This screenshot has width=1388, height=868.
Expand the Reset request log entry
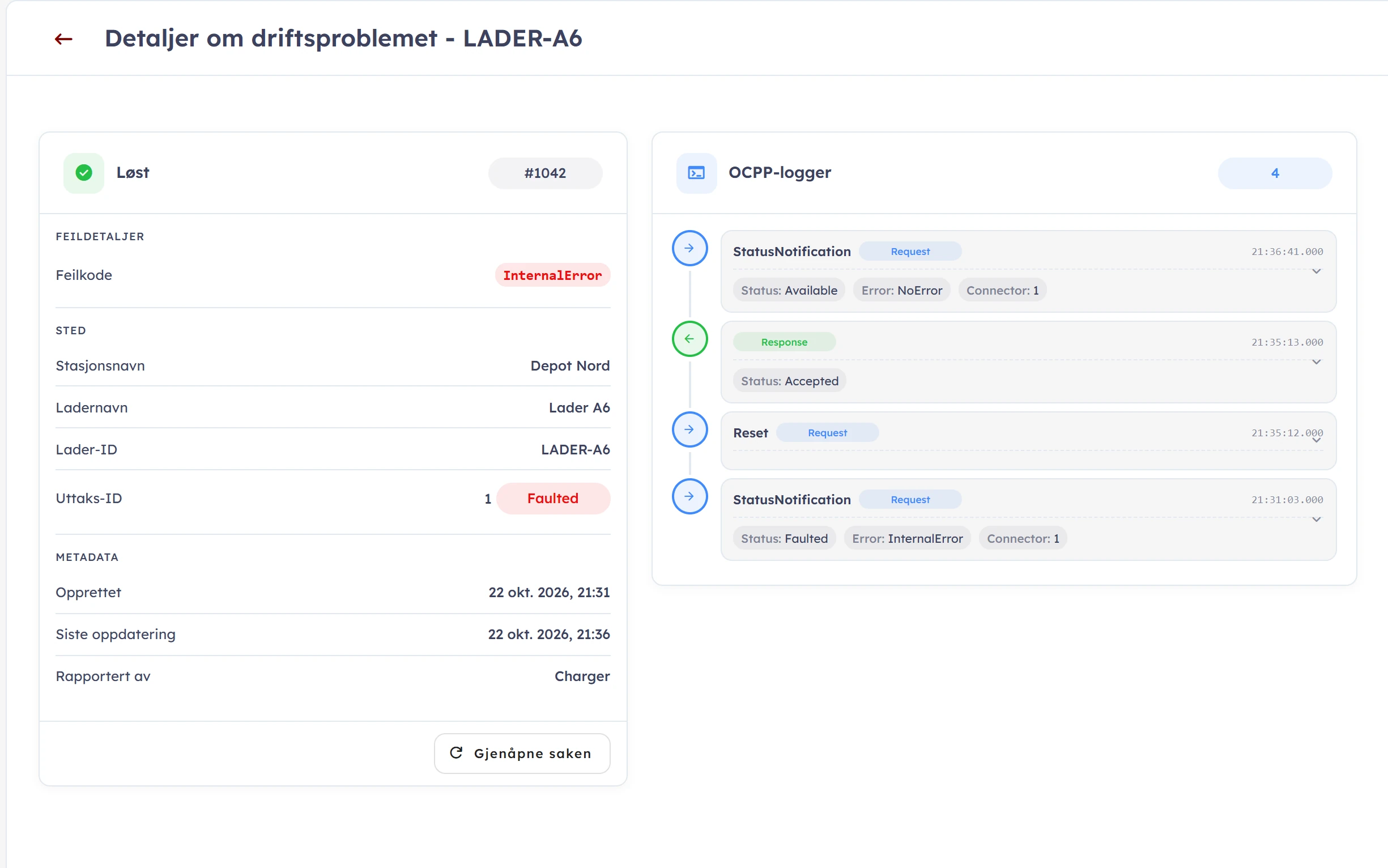(x=1316, y=440)
